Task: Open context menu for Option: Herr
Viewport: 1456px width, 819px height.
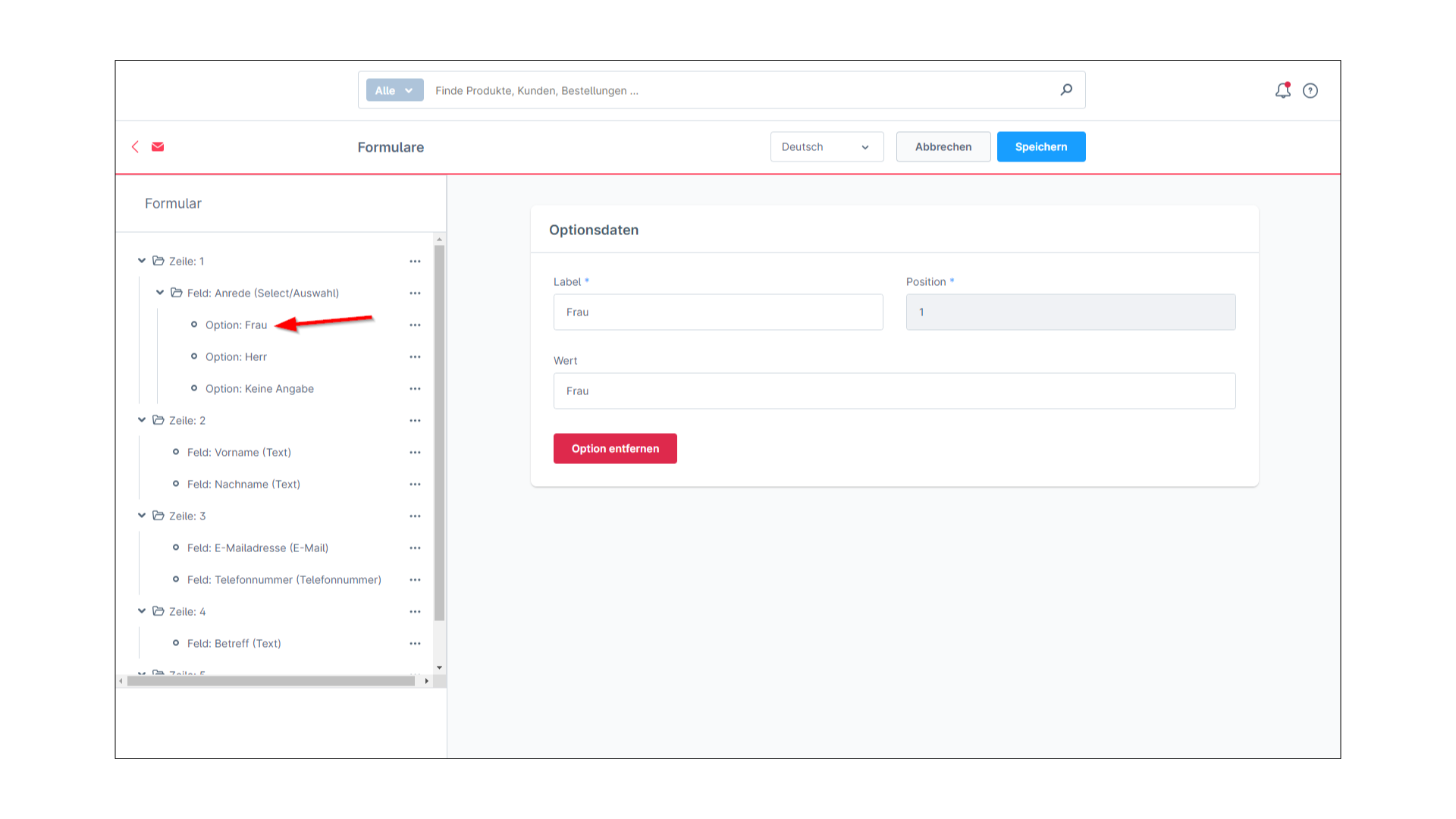Action: pos(415,357)
